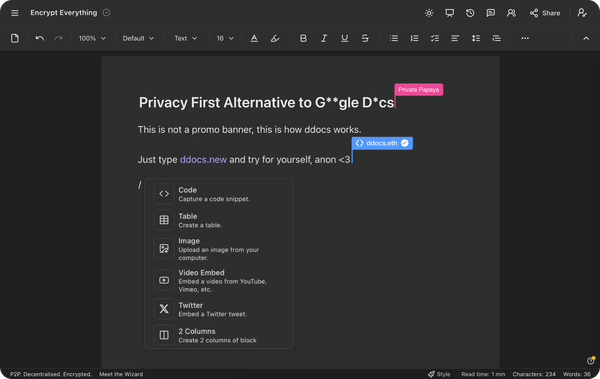Screen dimensions: 600x379
Task: Select Video Embed from the slash menu
Action: 218,281
